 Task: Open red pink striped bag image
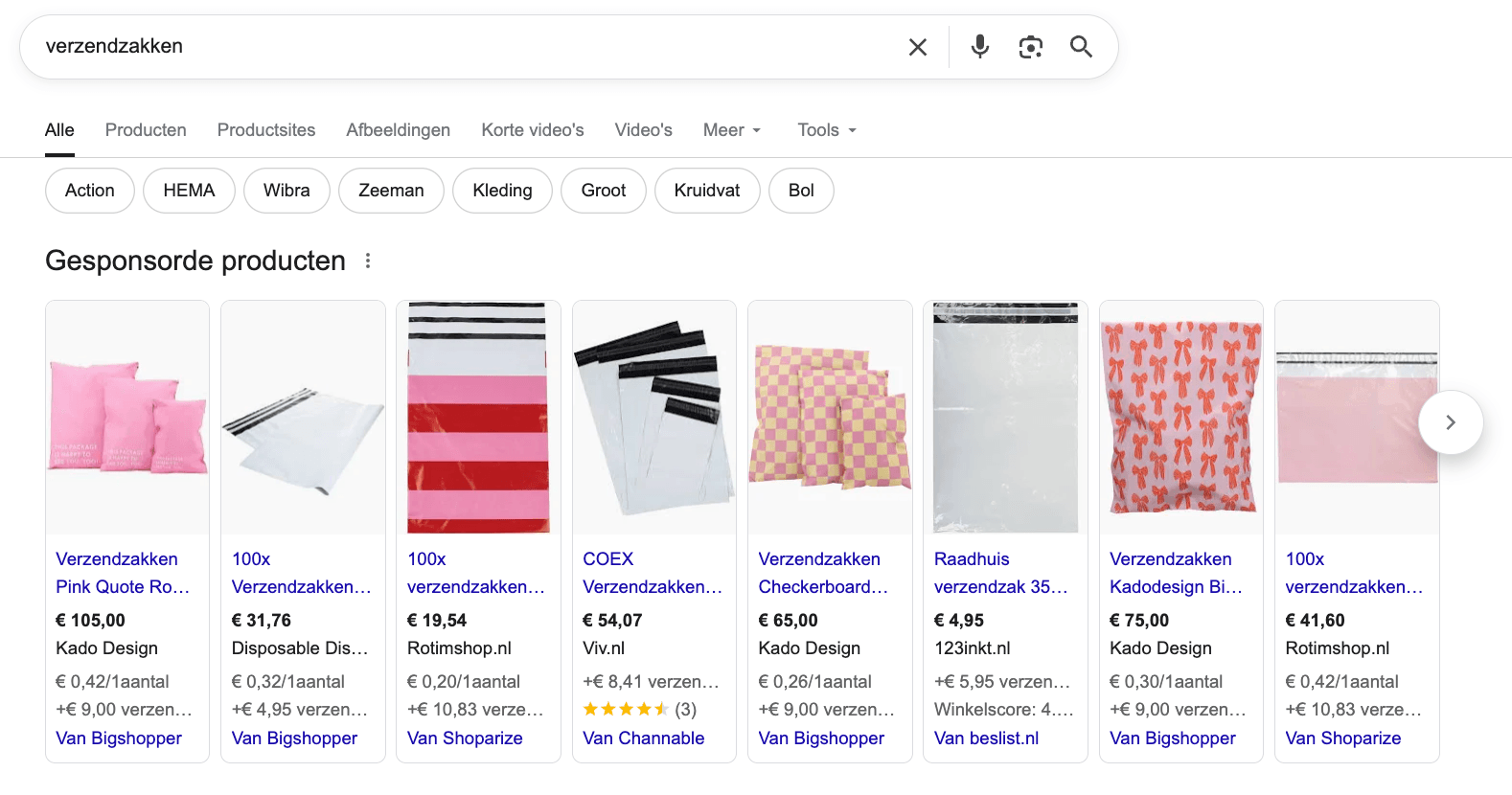pos(478,418)
